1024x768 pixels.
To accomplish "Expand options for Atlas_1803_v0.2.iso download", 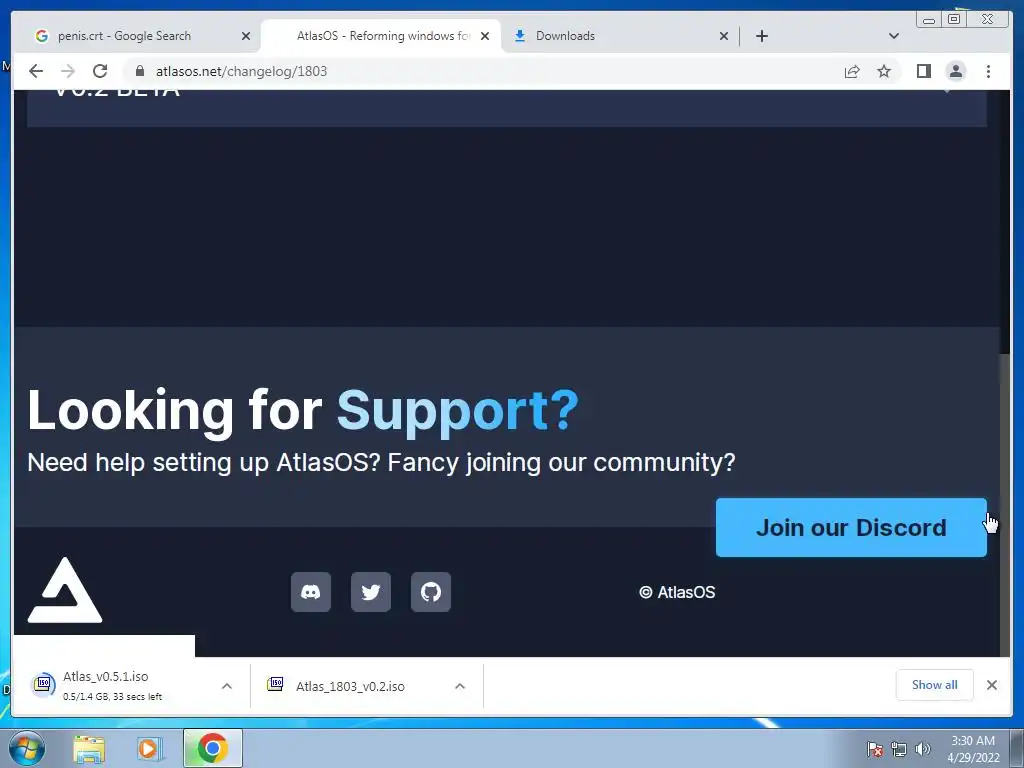I will tap(460, 686).
